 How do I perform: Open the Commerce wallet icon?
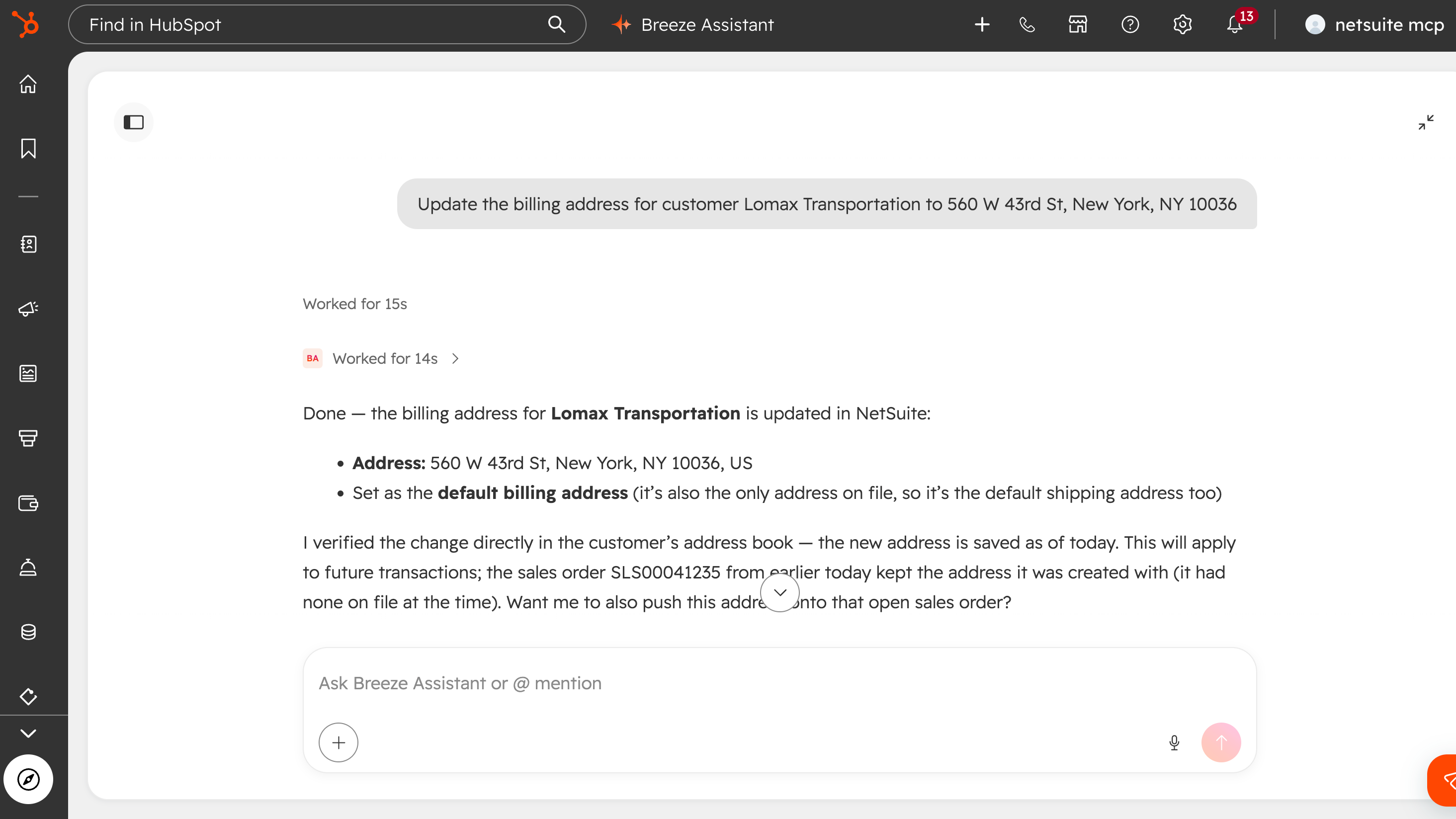coord(28,503)
